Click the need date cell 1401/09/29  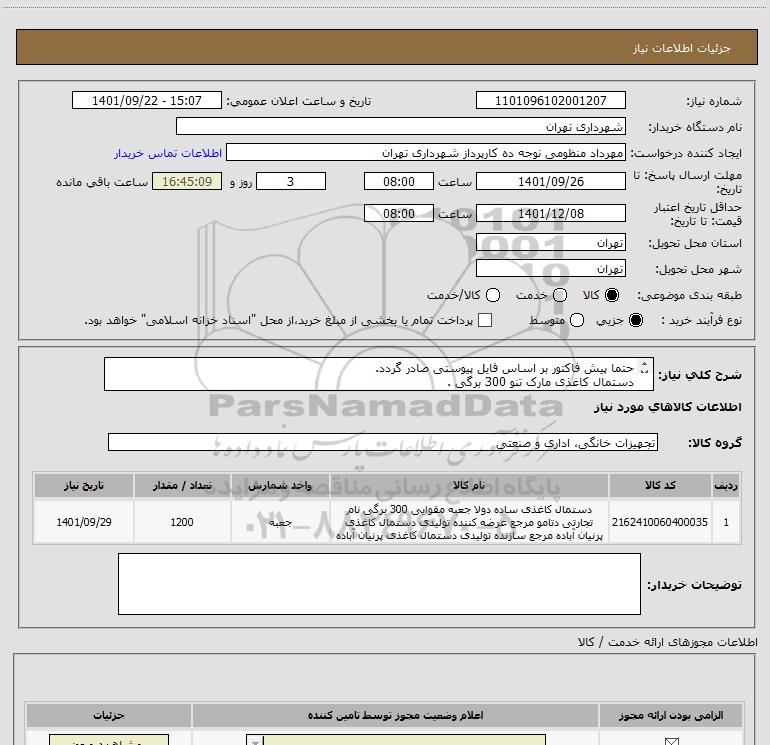click(x=83, y=522)
